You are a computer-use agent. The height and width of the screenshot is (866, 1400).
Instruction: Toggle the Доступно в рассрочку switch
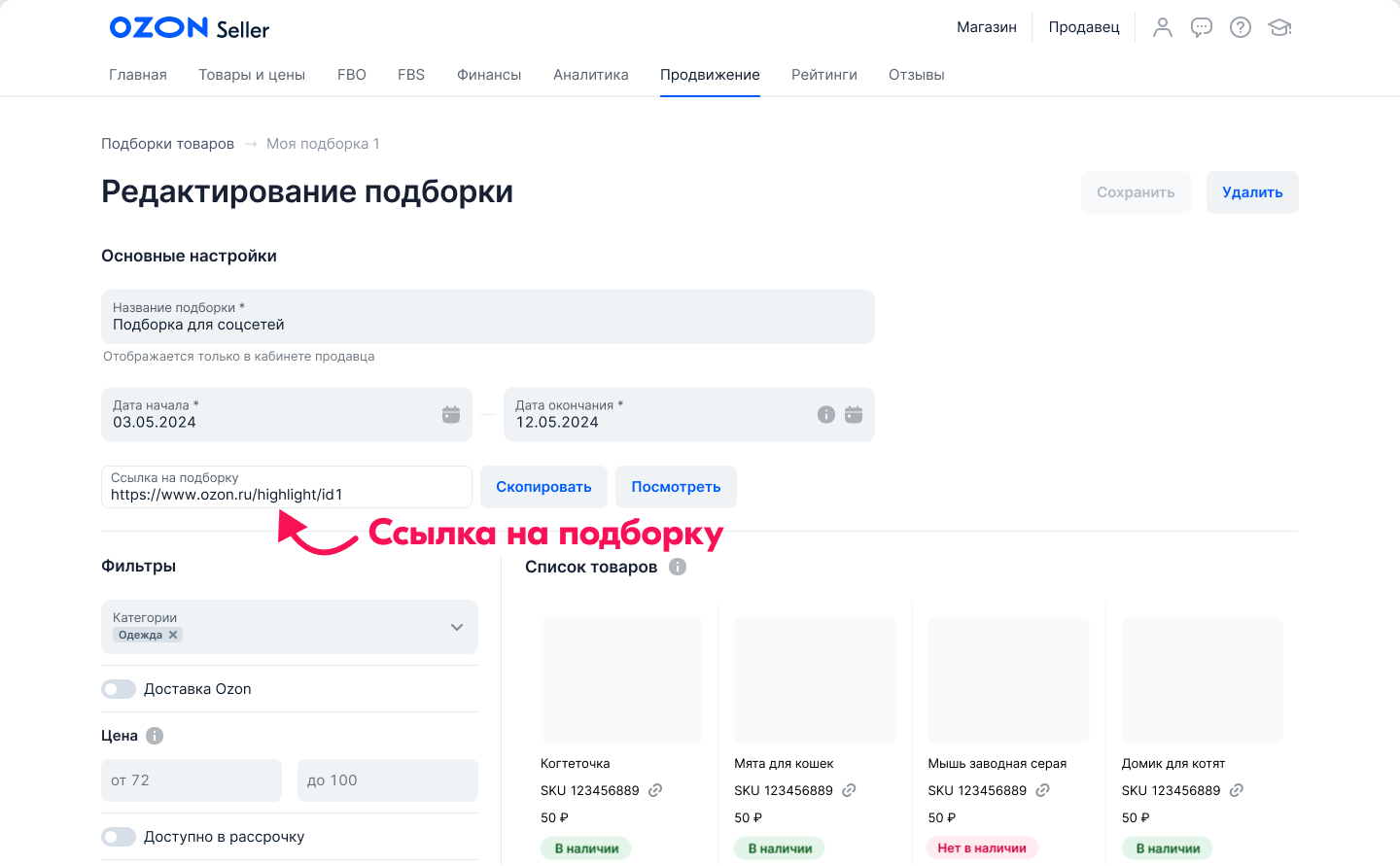tap(119, 837)
